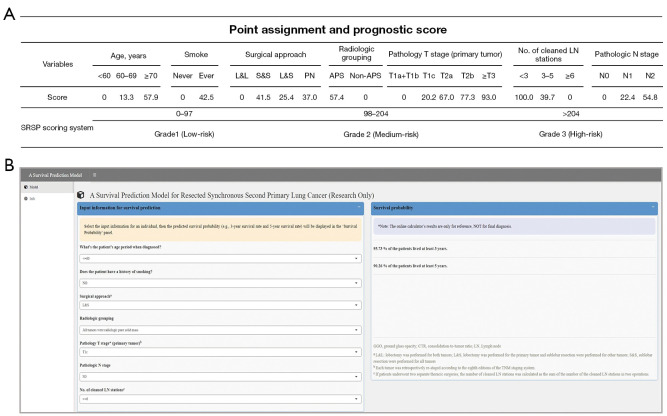Click the score value 13.3

(x=126, y=97)
